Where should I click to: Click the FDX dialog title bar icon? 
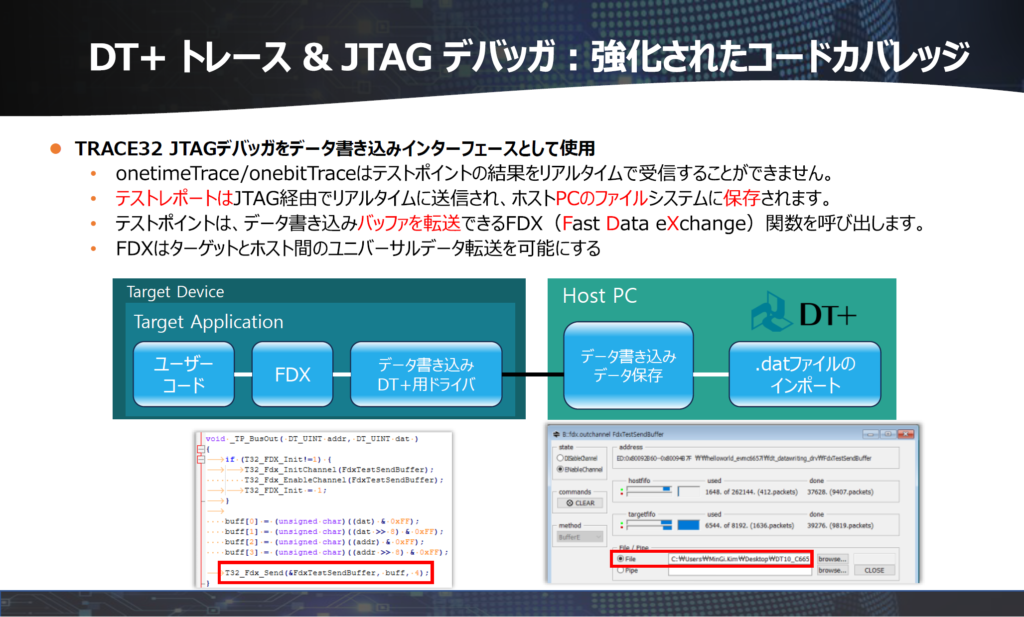(x=556, y=434)
